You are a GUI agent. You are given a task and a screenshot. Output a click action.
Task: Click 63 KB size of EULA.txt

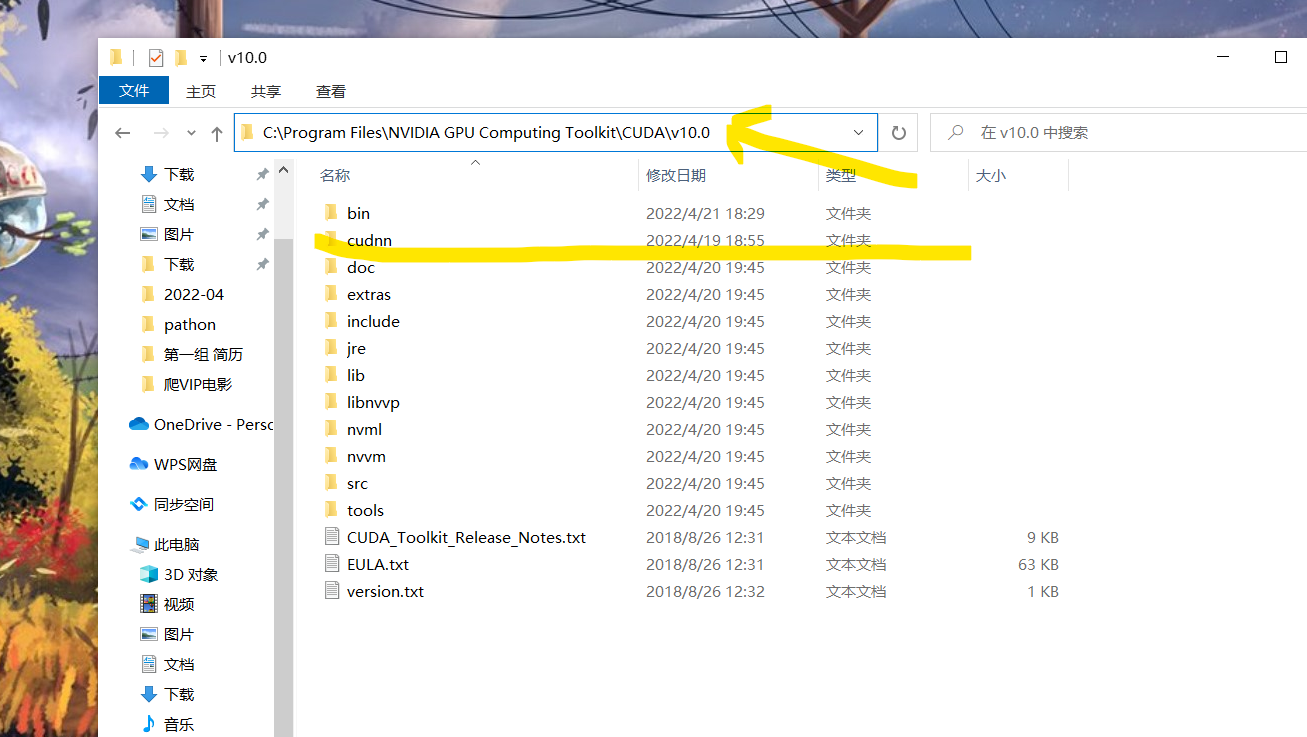1038,564
